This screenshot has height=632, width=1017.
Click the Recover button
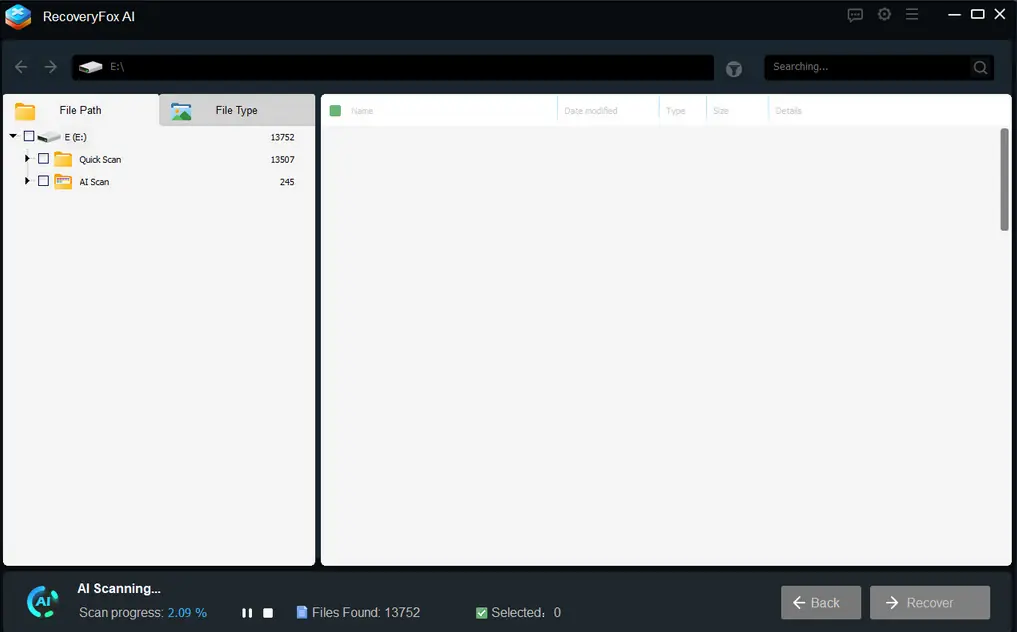point(929,603)
